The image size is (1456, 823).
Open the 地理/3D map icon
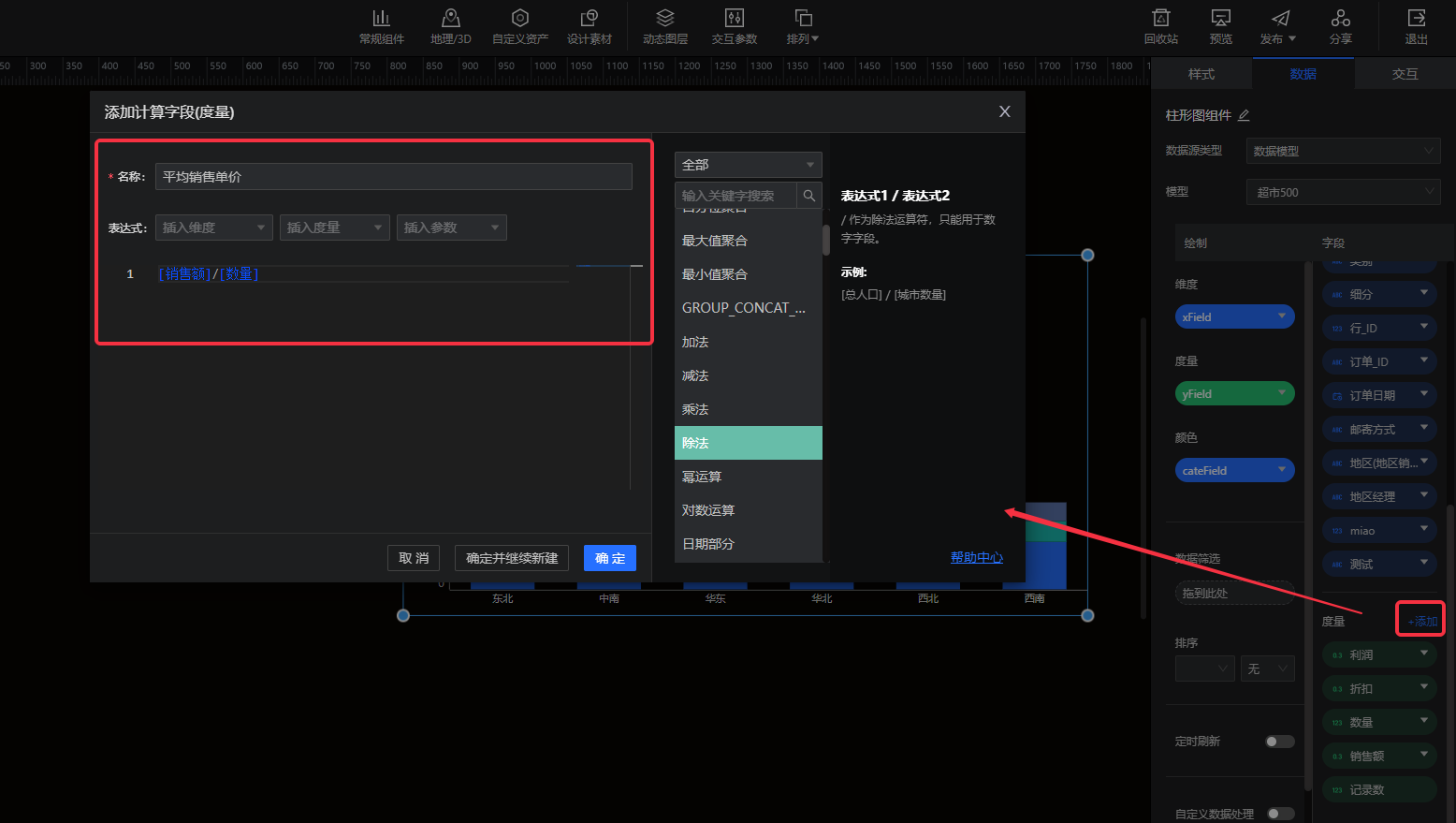[x=451, y=19]
